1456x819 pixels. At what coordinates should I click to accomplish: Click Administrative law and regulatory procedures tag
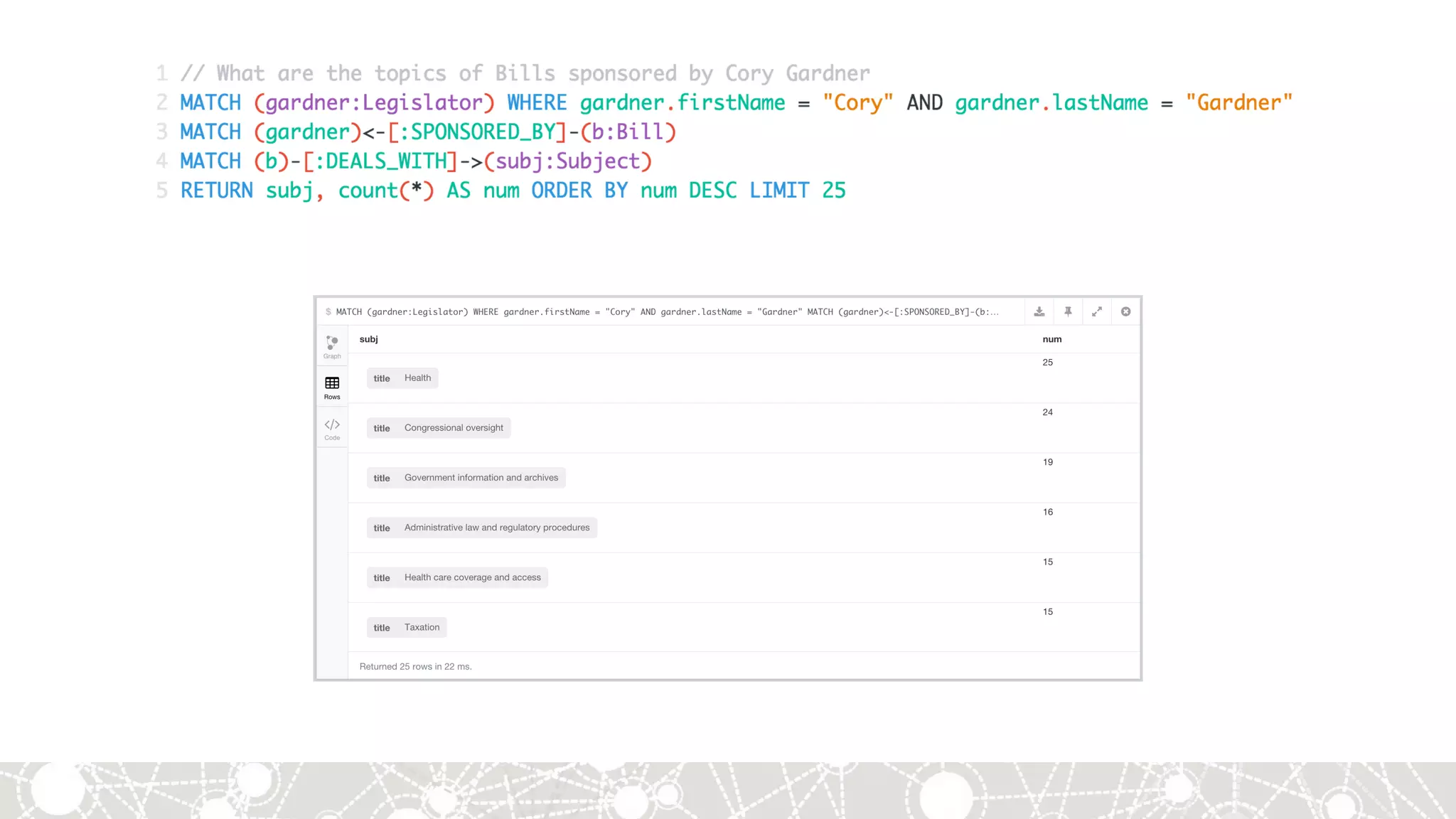tap(481, 528)
